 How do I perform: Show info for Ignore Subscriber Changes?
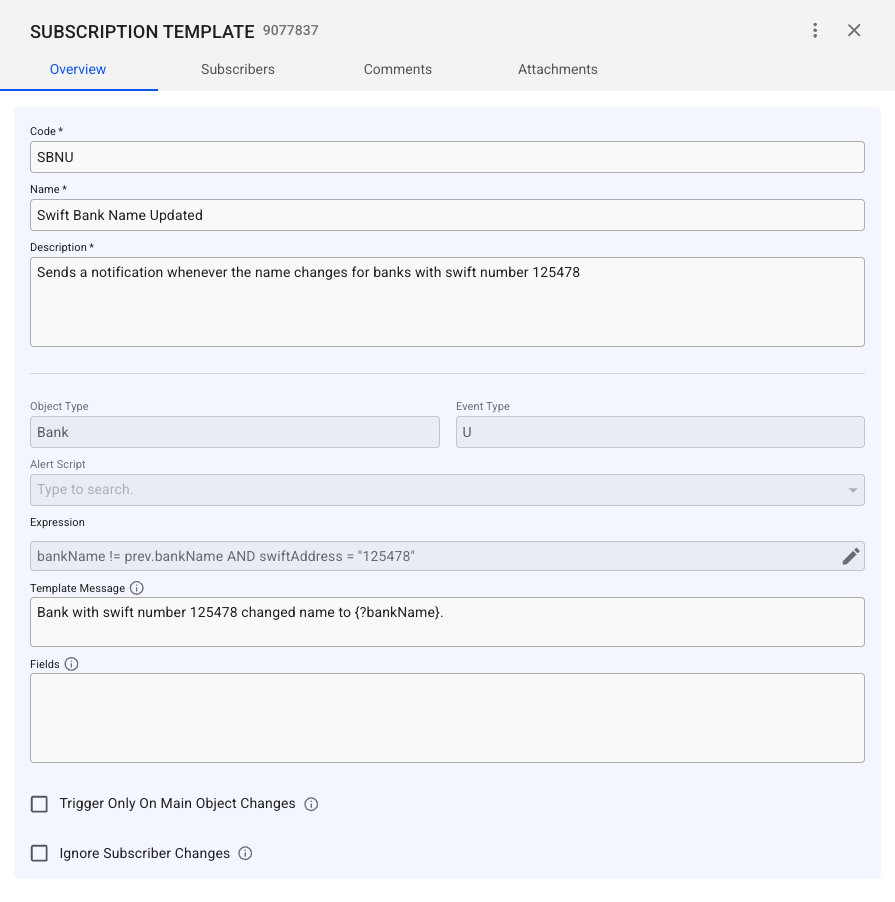245,854
